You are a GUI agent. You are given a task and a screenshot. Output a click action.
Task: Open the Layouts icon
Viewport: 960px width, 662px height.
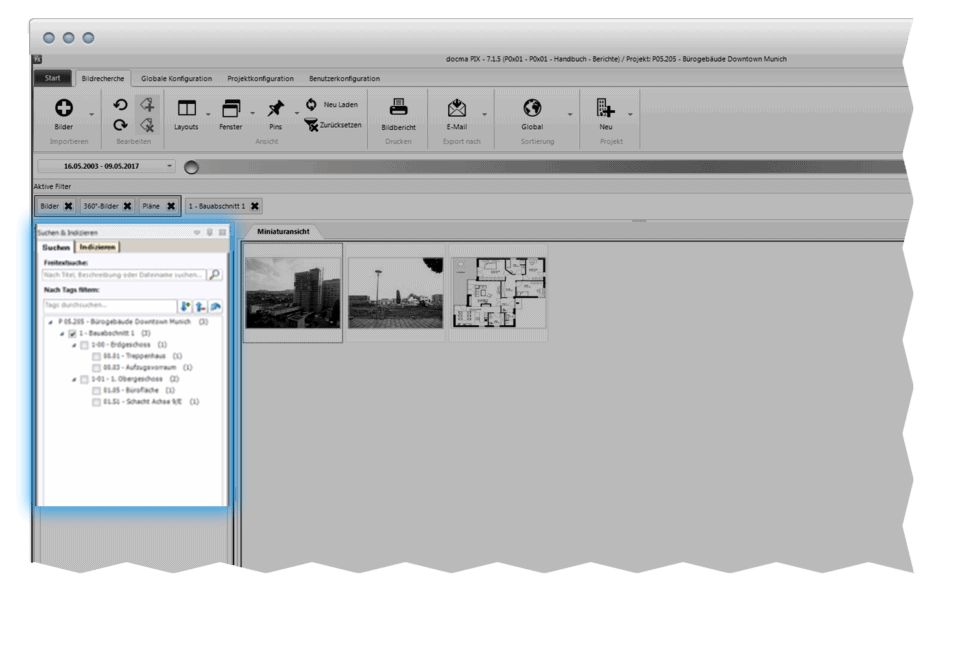(187, 108)
